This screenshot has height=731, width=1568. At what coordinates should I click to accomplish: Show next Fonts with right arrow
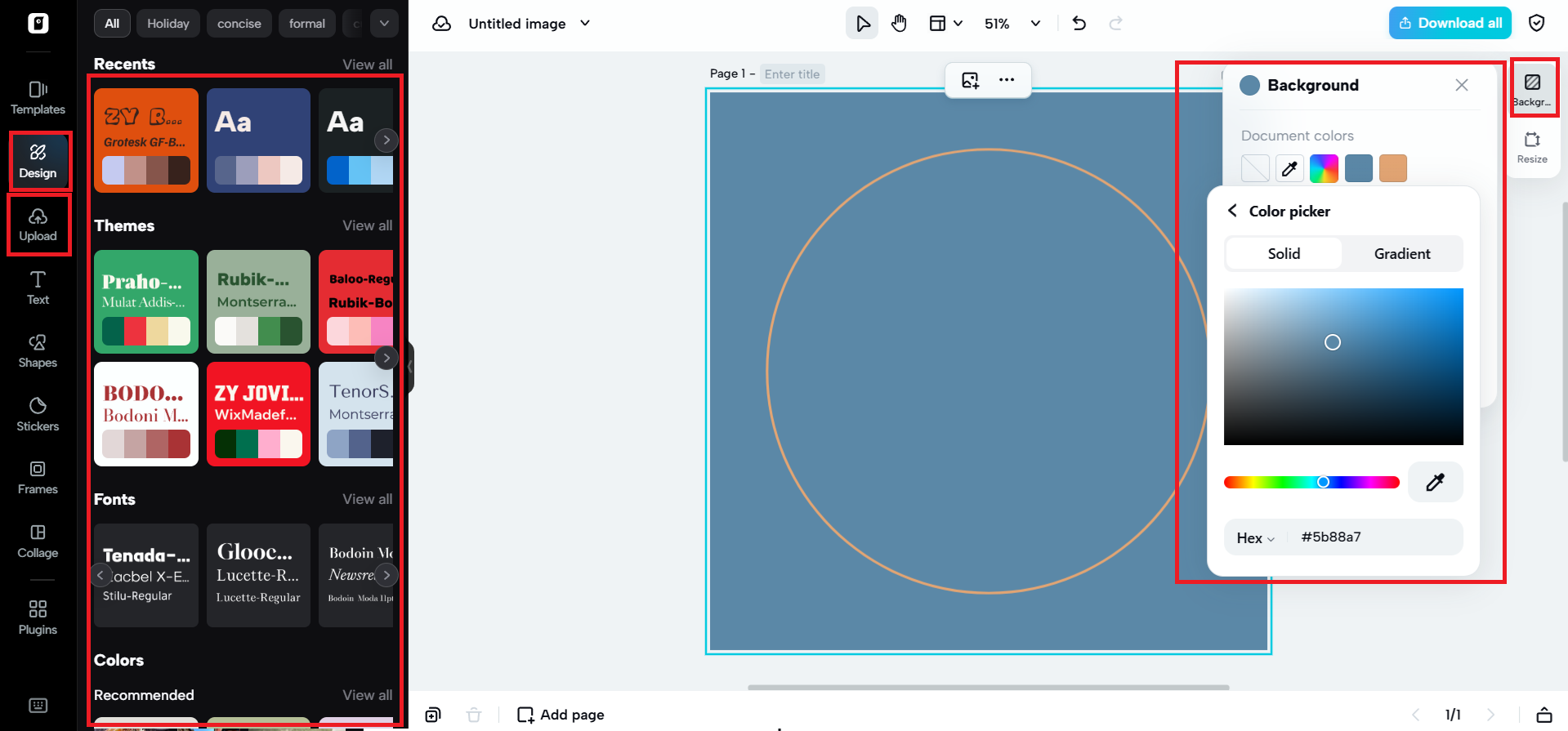386,575
